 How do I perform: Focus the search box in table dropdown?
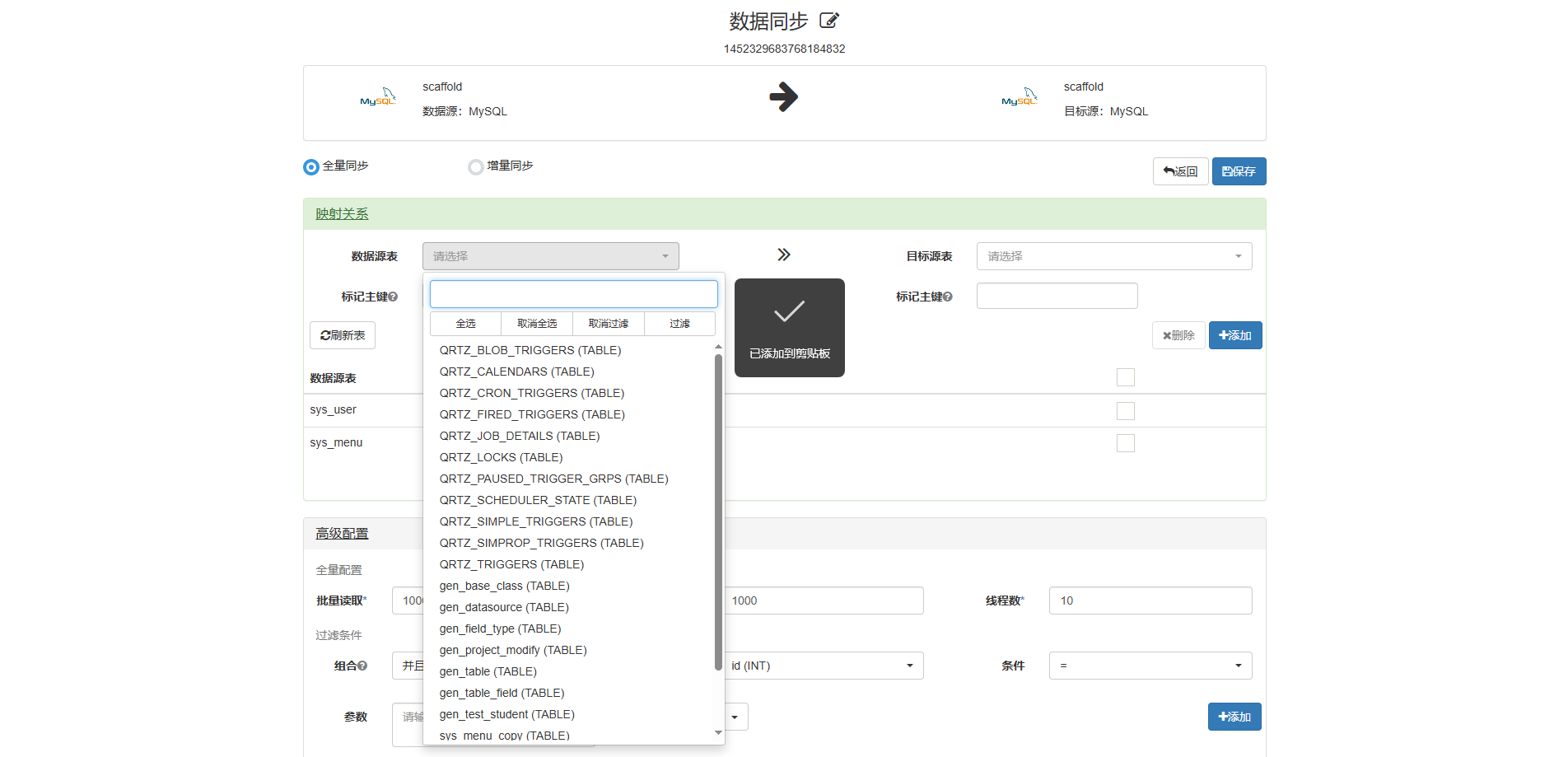pyautogui.click(x=574, y=294)
